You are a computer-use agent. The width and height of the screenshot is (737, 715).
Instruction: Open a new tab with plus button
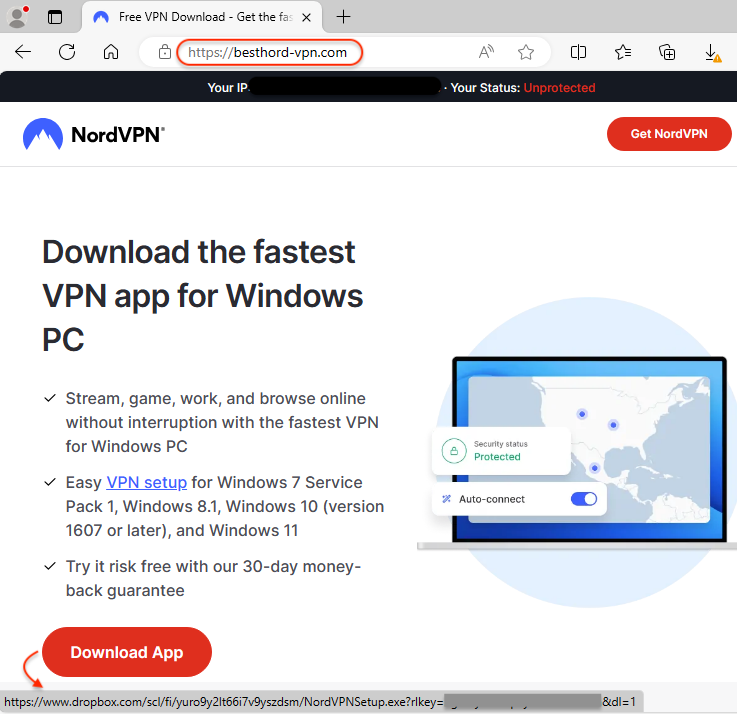344,17
